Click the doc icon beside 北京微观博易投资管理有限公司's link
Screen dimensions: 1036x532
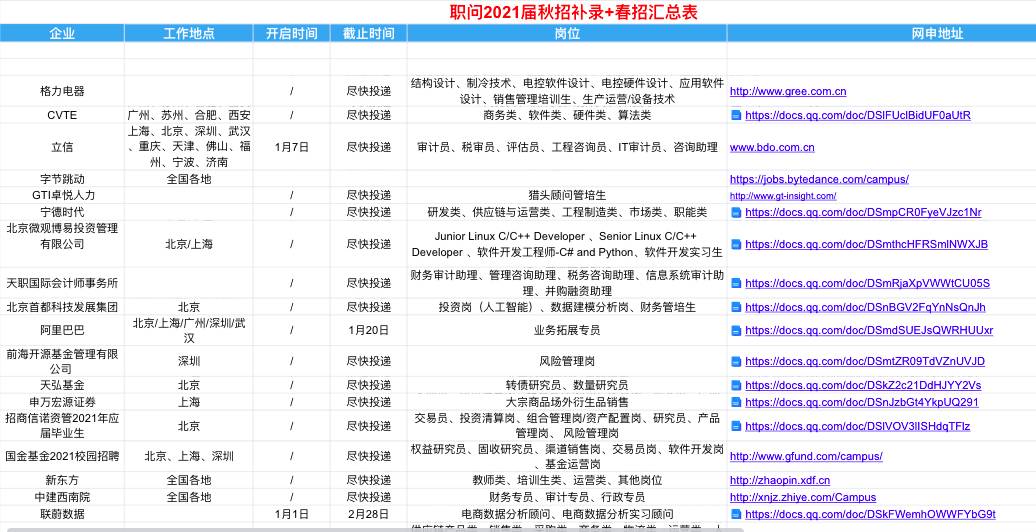[x=735, y=244]
